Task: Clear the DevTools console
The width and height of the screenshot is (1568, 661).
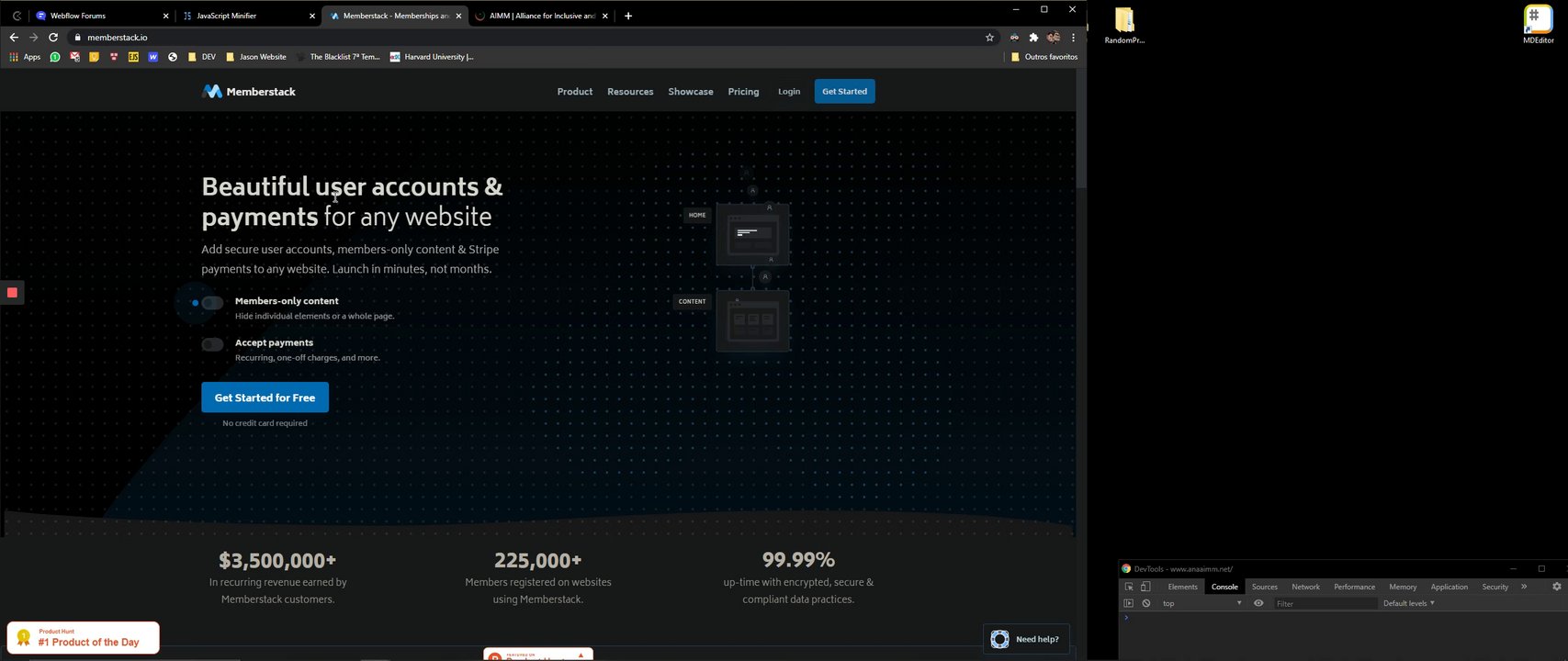Action: tap(1146, 603)
